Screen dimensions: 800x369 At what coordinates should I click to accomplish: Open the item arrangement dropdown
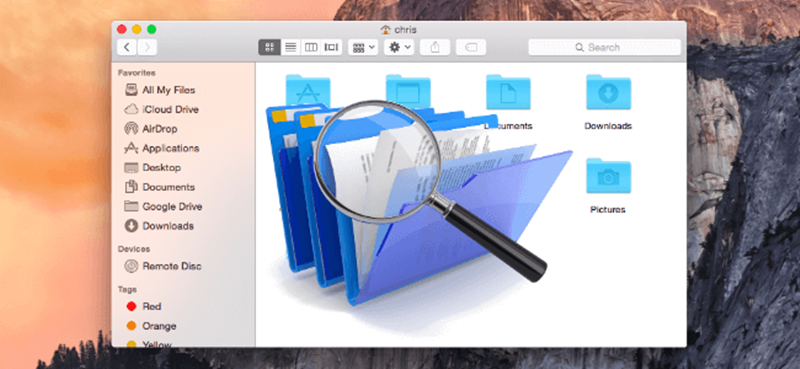tap(363, 47)
